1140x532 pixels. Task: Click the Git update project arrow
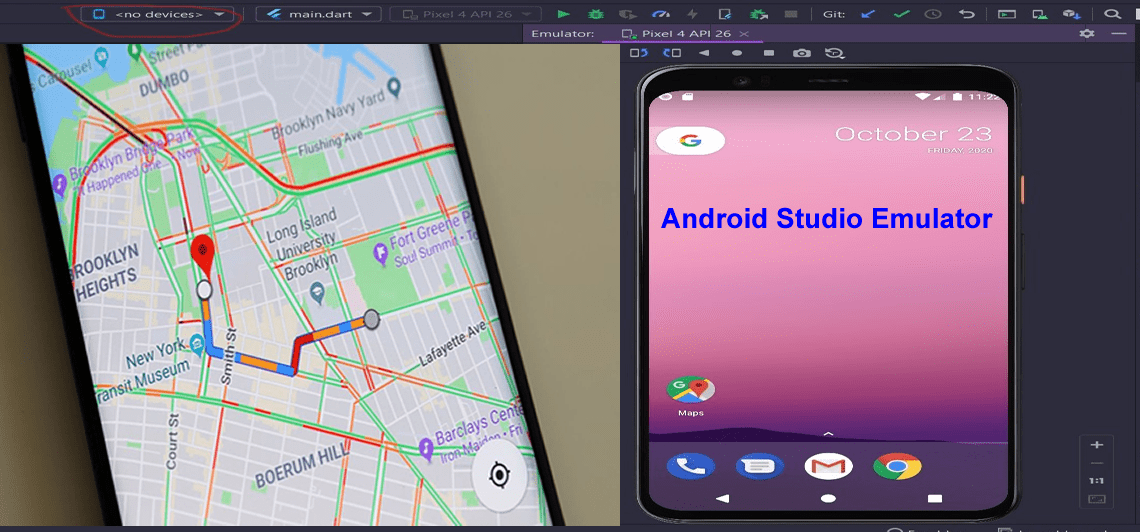pyautogui.click(x=868, y=15)
